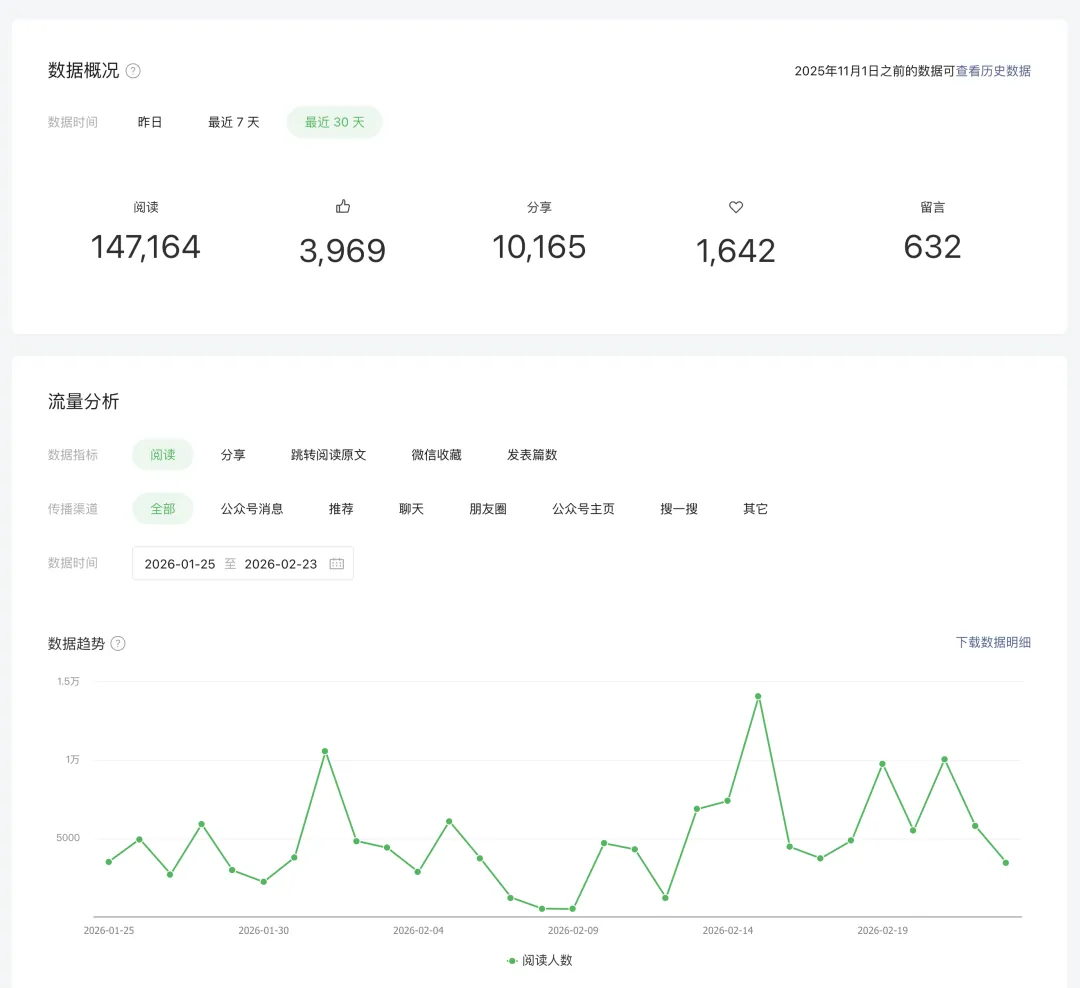Image resolution: width=1080 pixels, height=988 pixels.
Task: Select the 推荐 channel filter
Action: 341,509
